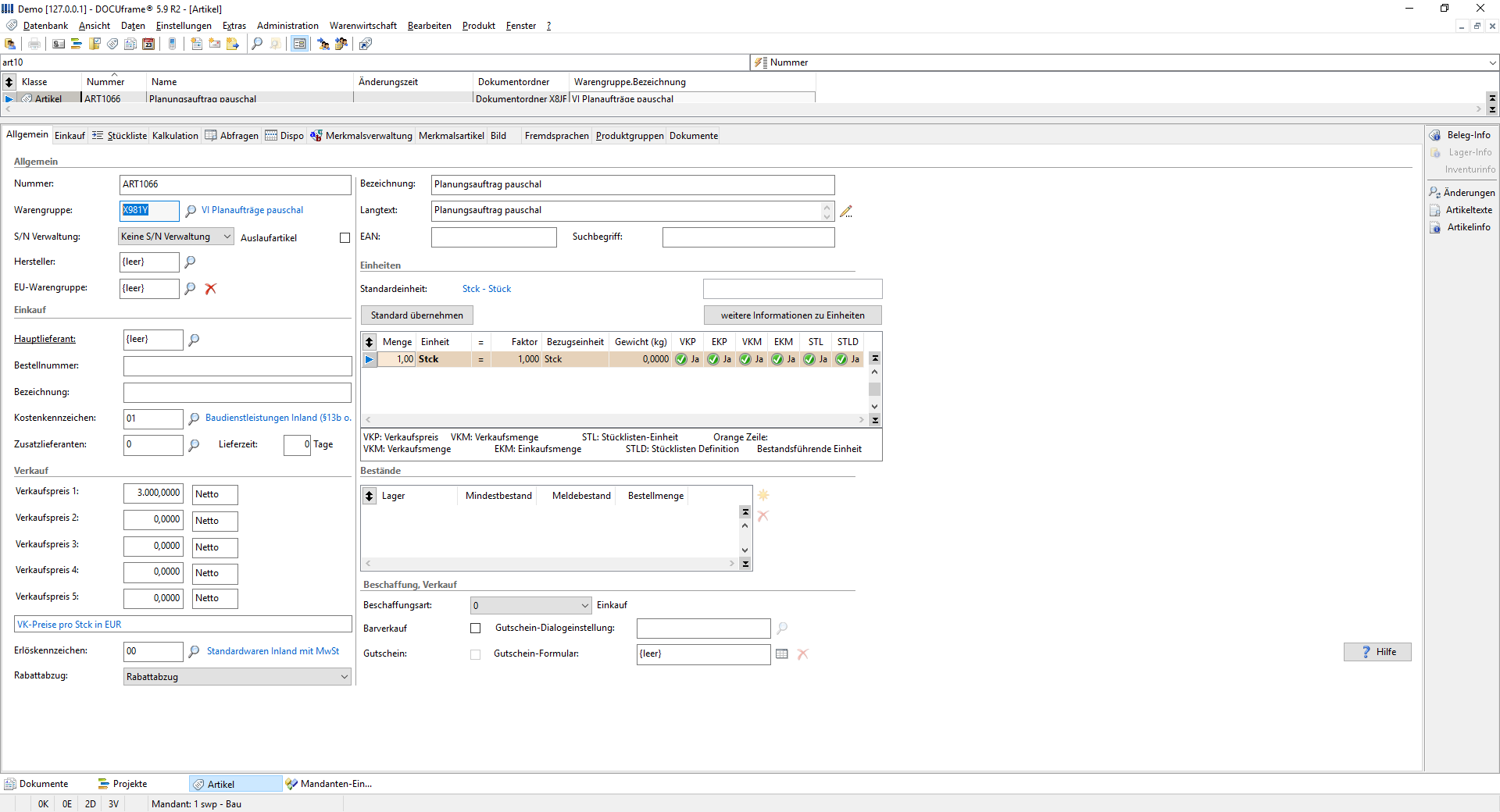Expand columns selector in Einheiten table

click(x=370, y=342)
